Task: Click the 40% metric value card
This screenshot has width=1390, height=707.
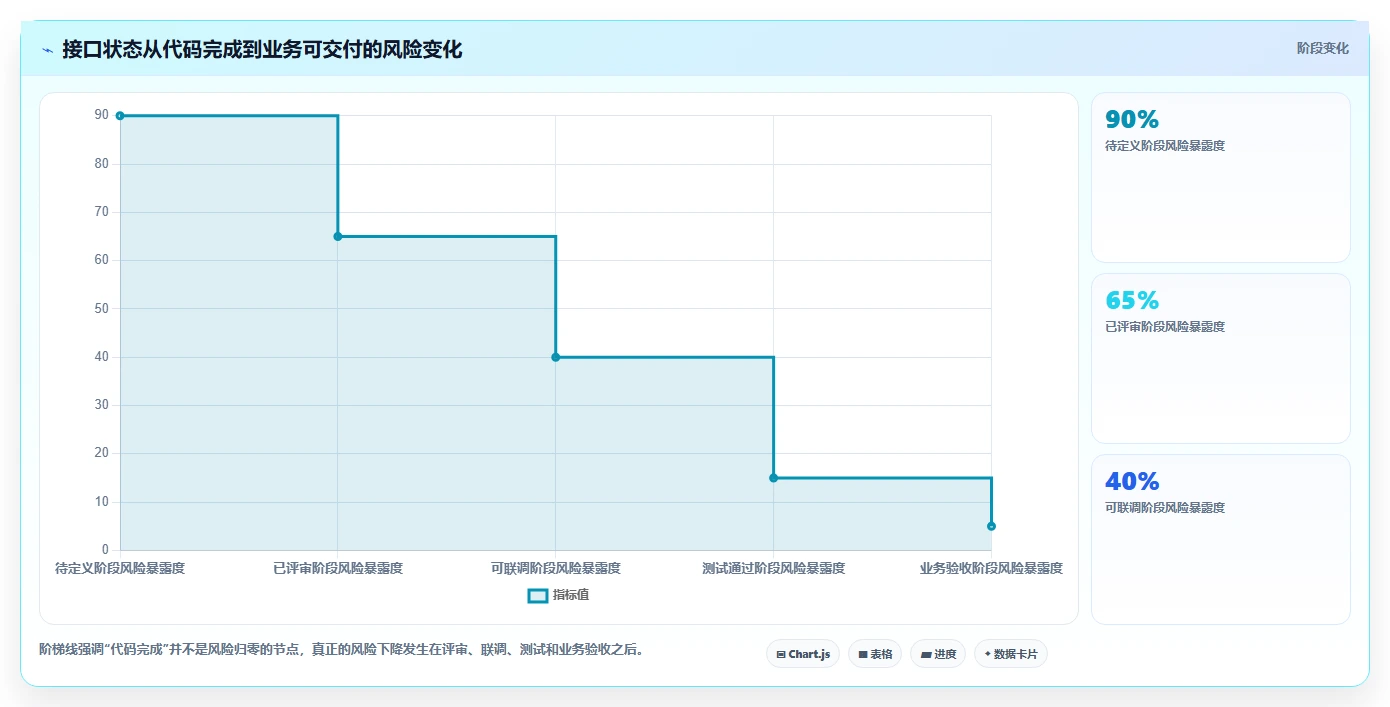Action: coord(1221,540)
